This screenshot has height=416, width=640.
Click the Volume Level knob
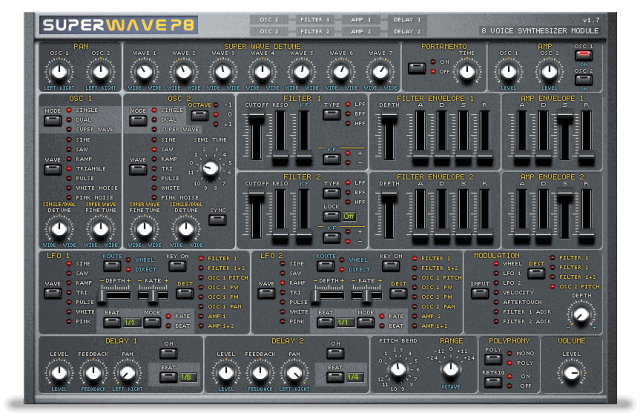(x=571, y=373)
